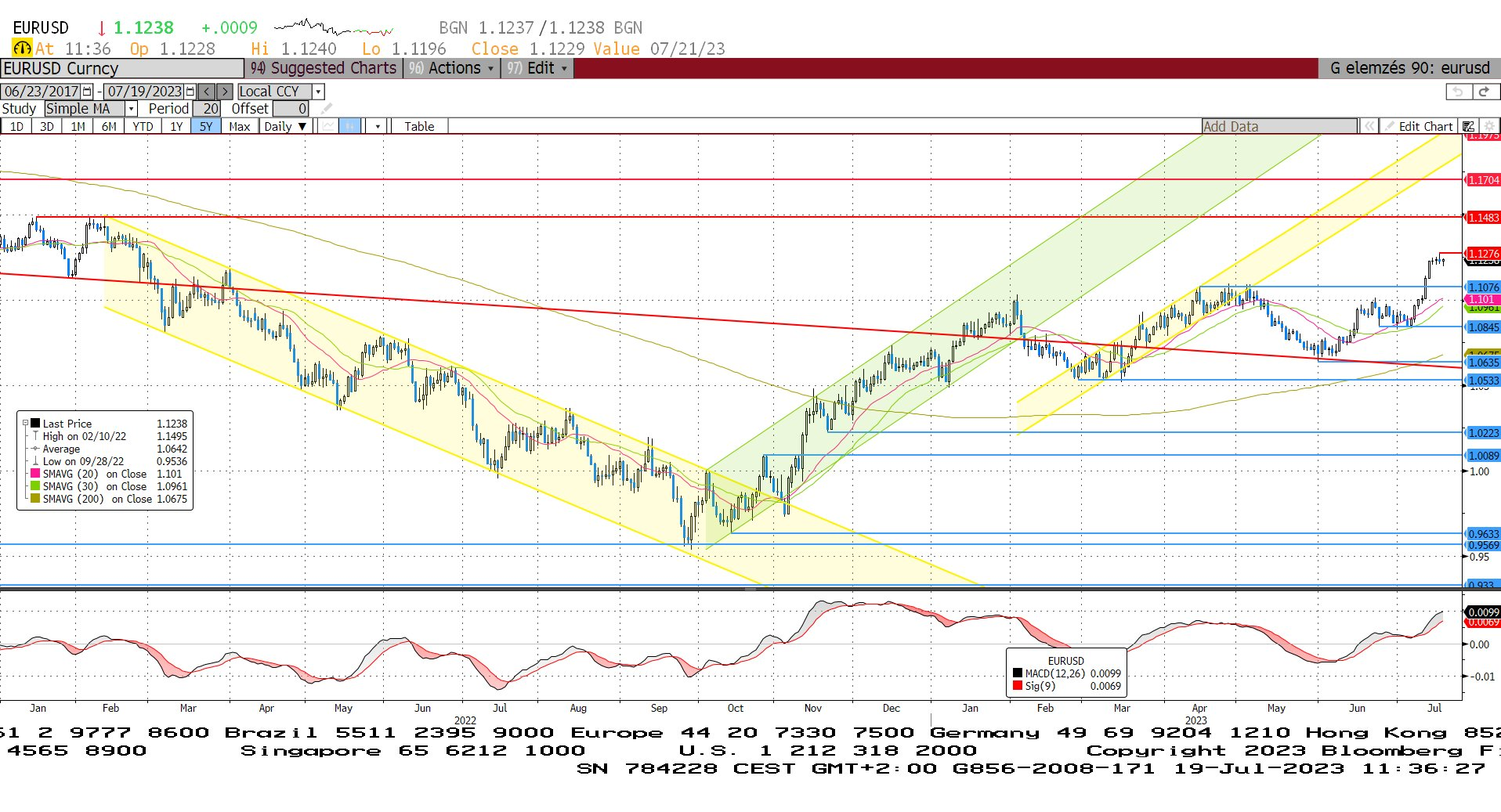Select the 1D range tab

pyautogui.click(x=16, y=126)
